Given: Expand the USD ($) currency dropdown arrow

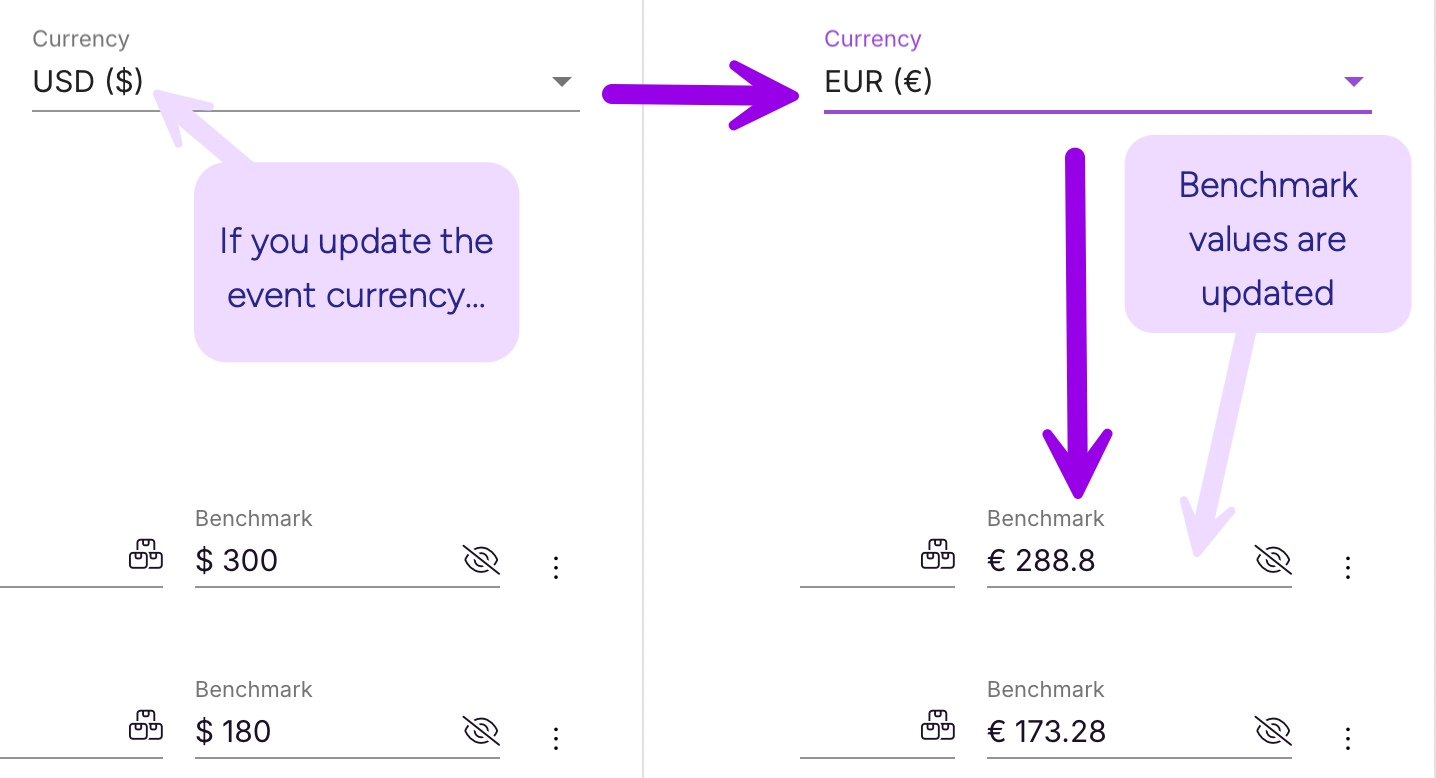Looking at the screenshot, I should pos(562,82).
